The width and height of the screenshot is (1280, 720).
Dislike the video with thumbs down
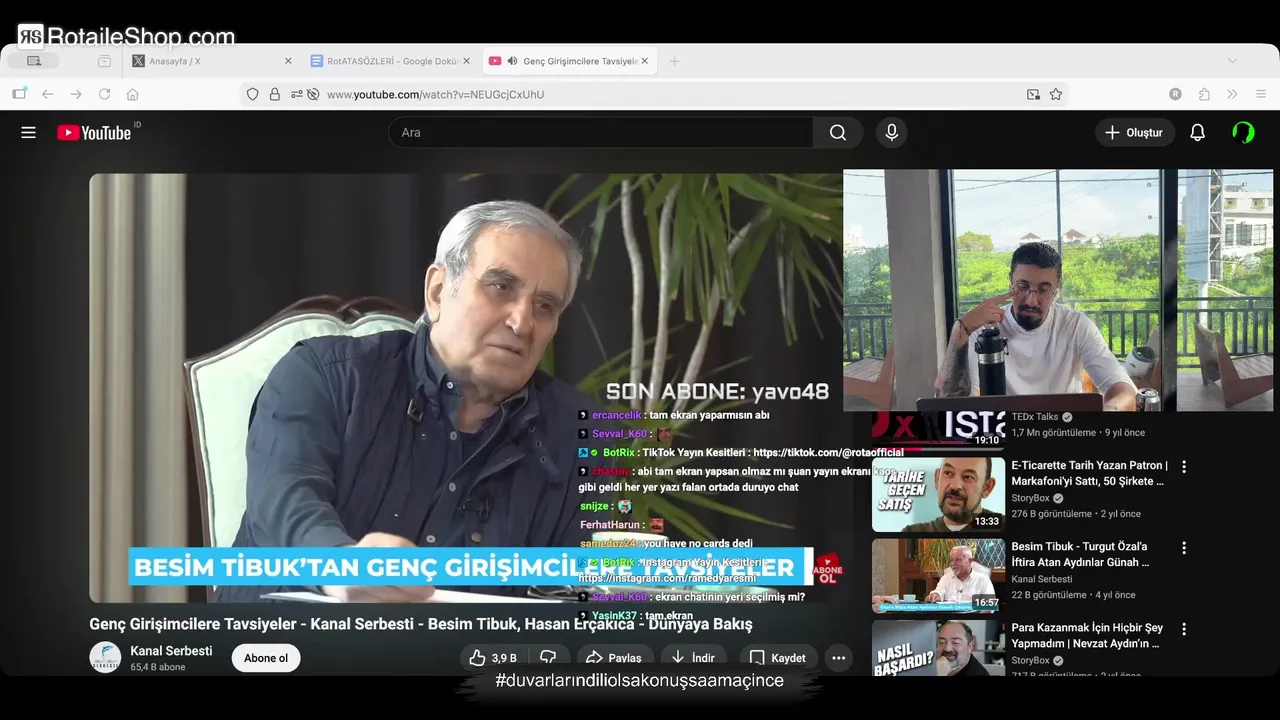click(x=548, y=658)
